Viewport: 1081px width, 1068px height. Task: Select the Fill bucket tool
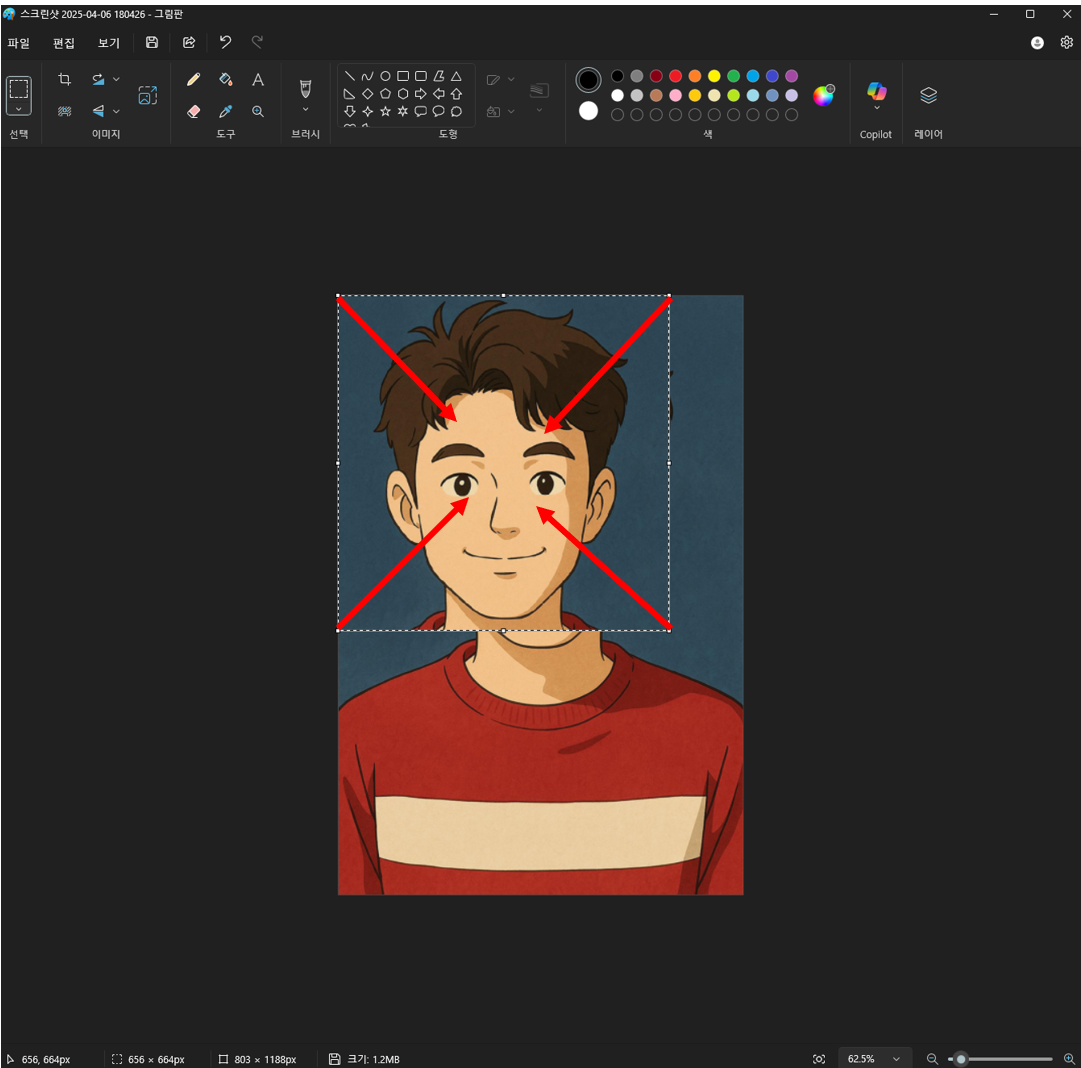[226, 80]
